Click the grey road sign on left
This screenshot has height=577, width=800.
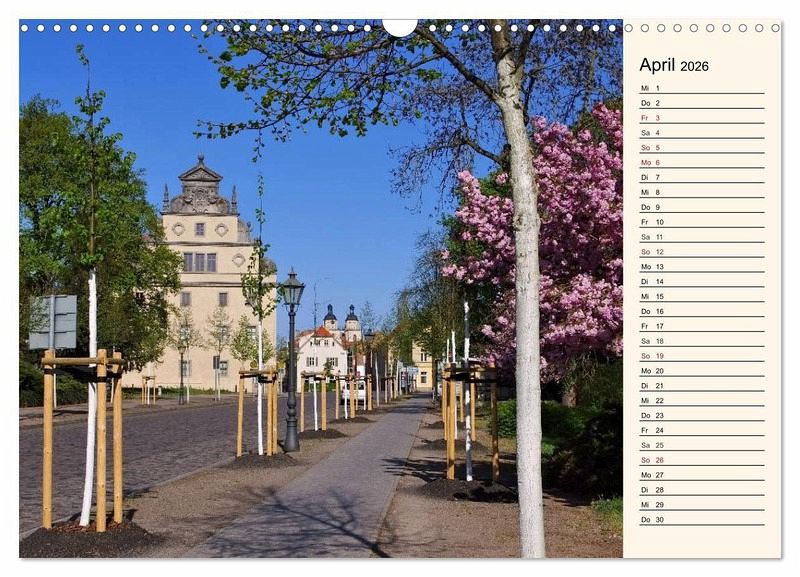point(53,322)
